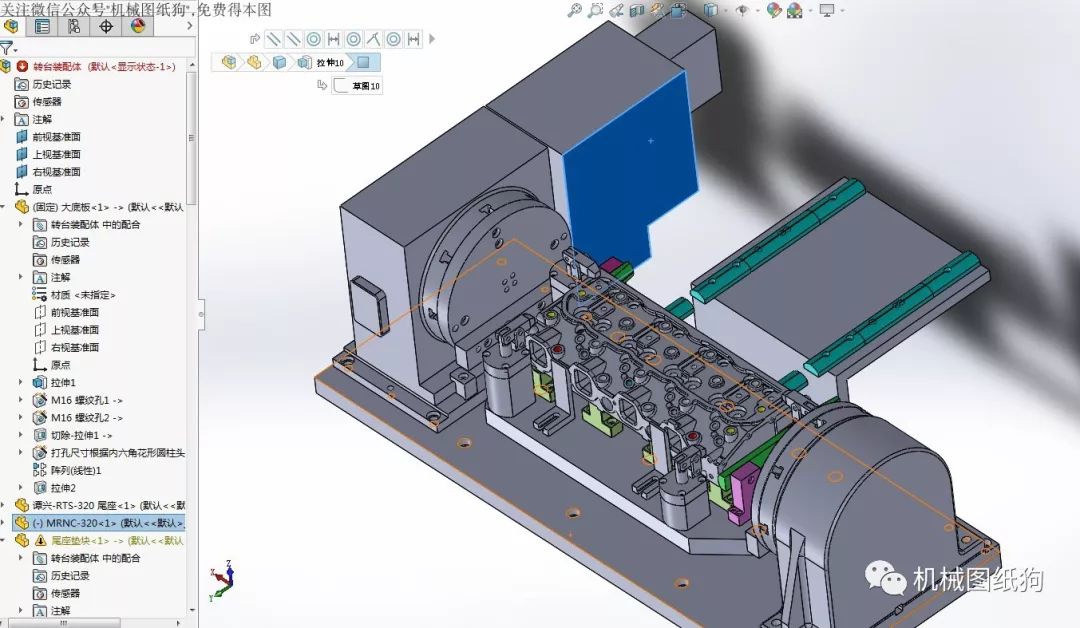Open the DisplayManager color ball tab
The width and height of the screenshot is (1080, 628).
pos(138,27)
